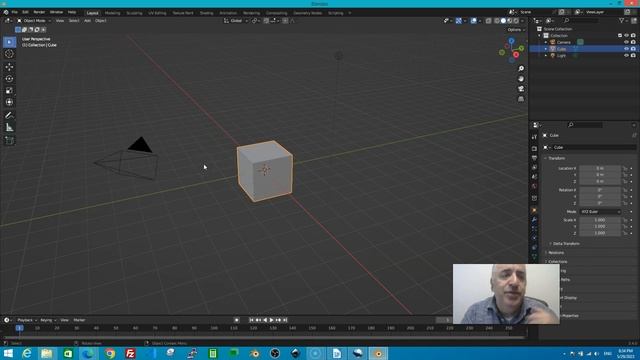Expand the Light item in outliner
This screenshot has width=640, height=360.
[x=546, y=56]
